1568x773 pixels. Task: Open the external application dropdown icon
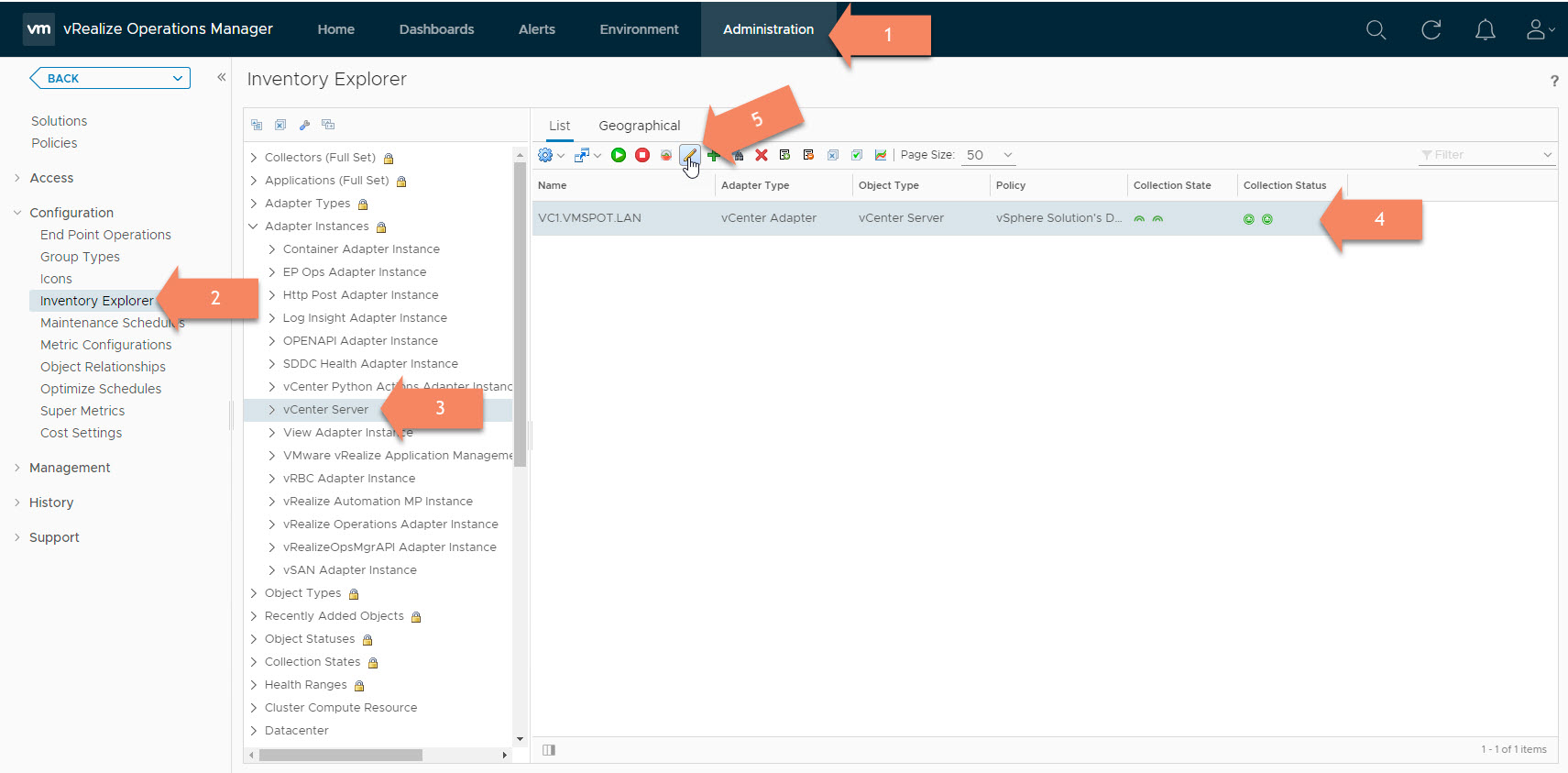click(x=587, y=155)
